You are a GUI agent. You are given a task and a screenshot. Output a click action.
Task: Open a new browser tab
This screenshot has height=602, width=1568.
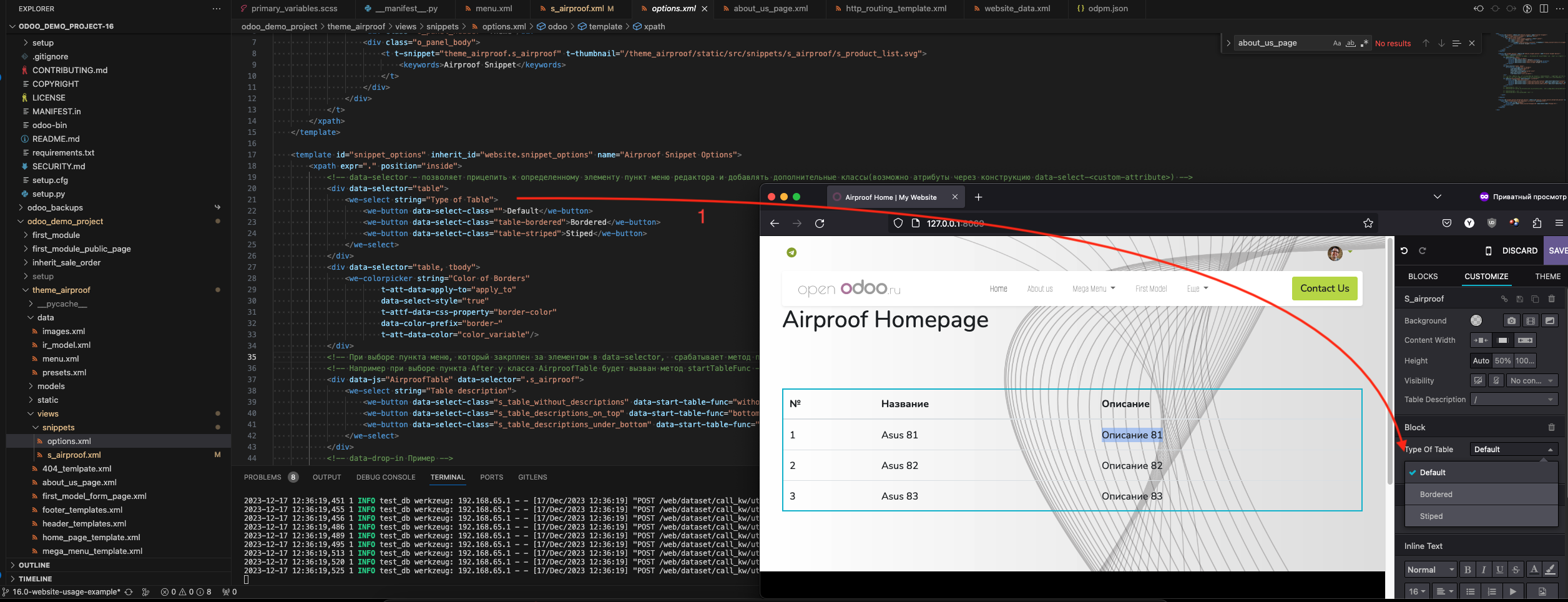978,197
